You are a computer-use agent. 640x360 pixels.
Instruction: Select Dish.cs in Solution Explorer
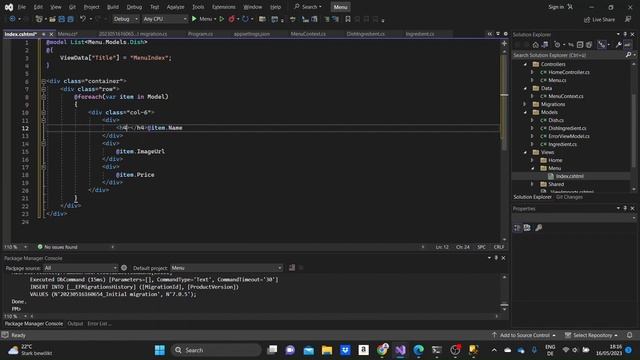[556, 120]
